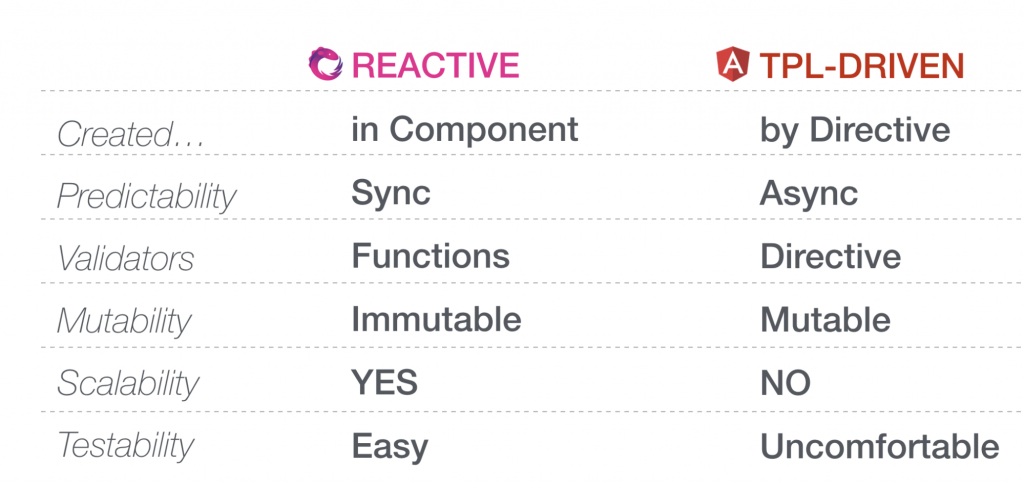
Task: Select the Uncomfortable testability cell
Action: click(880, 447)
